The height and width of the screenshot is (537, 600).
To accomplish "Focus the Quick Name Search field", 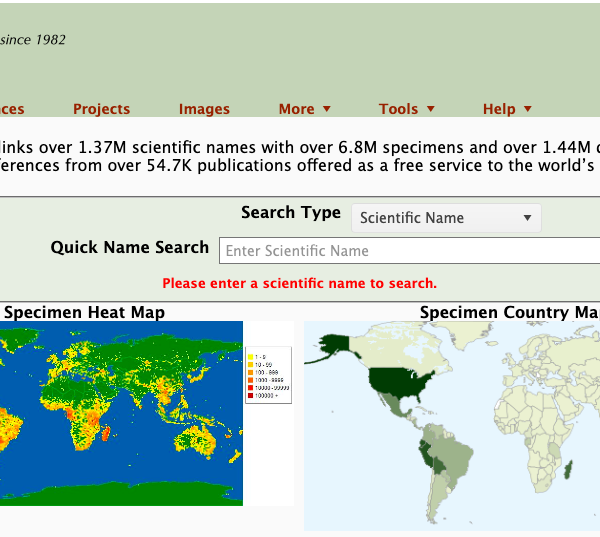I will tap(410, 251).
